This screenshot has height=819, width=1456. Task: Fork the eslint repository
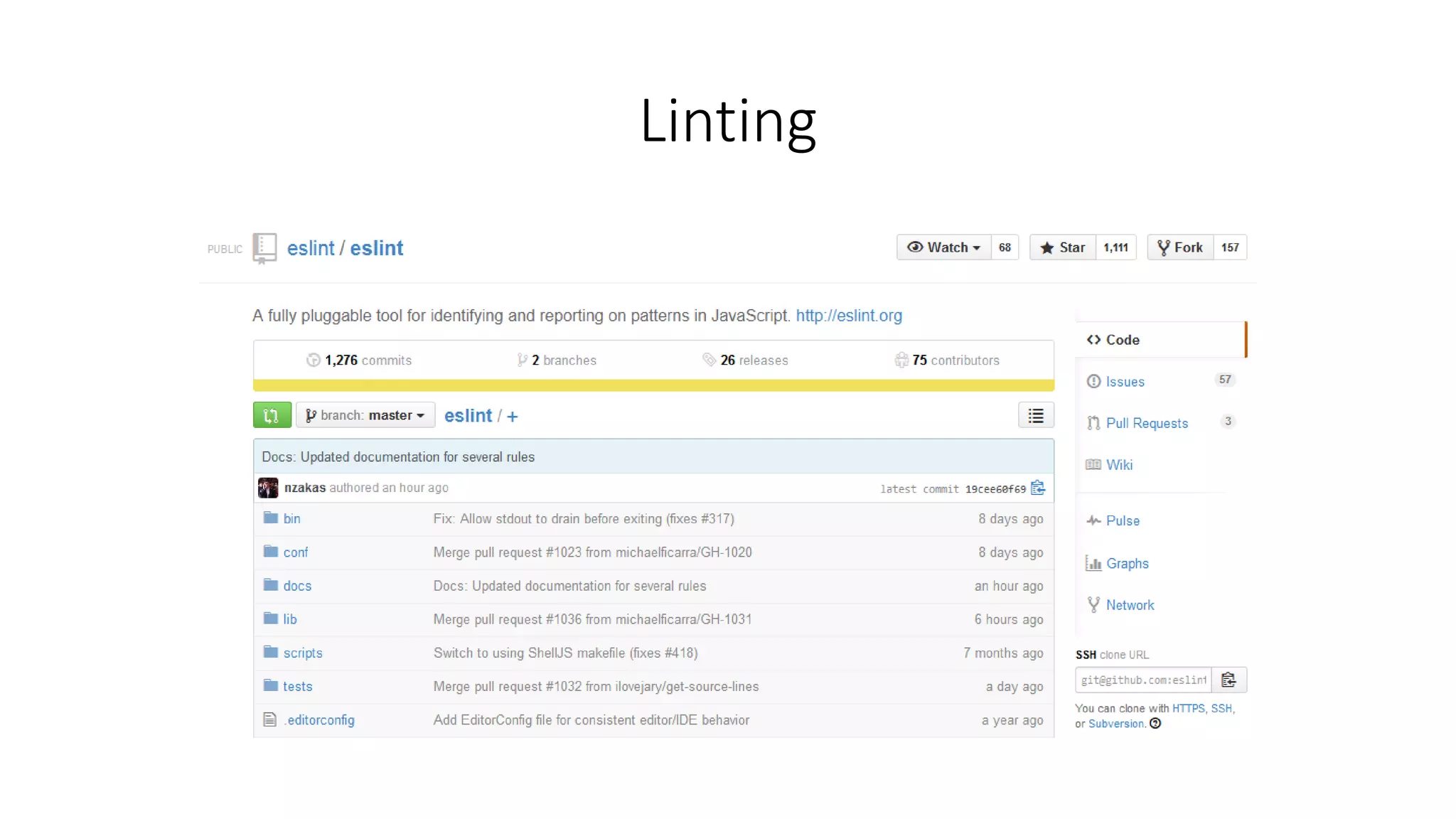(x=1180, y=247)
